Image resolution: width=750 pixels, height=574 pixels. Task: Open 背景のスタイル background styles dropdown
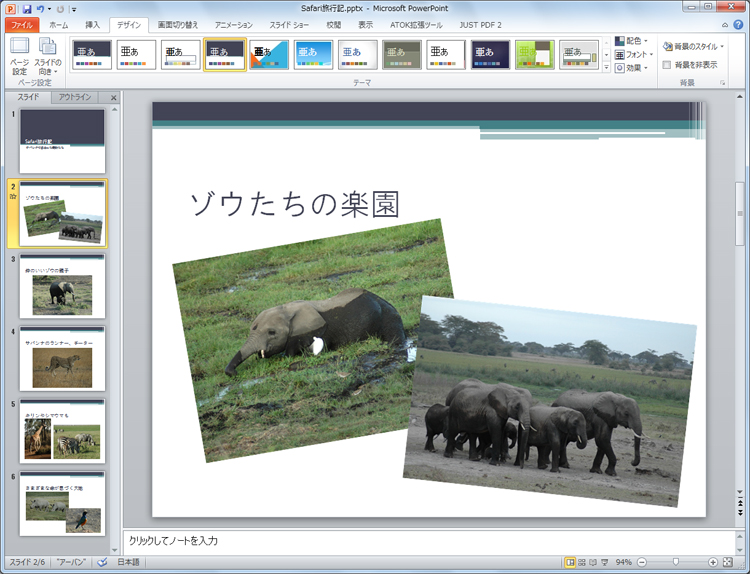[x=693, y=46]
